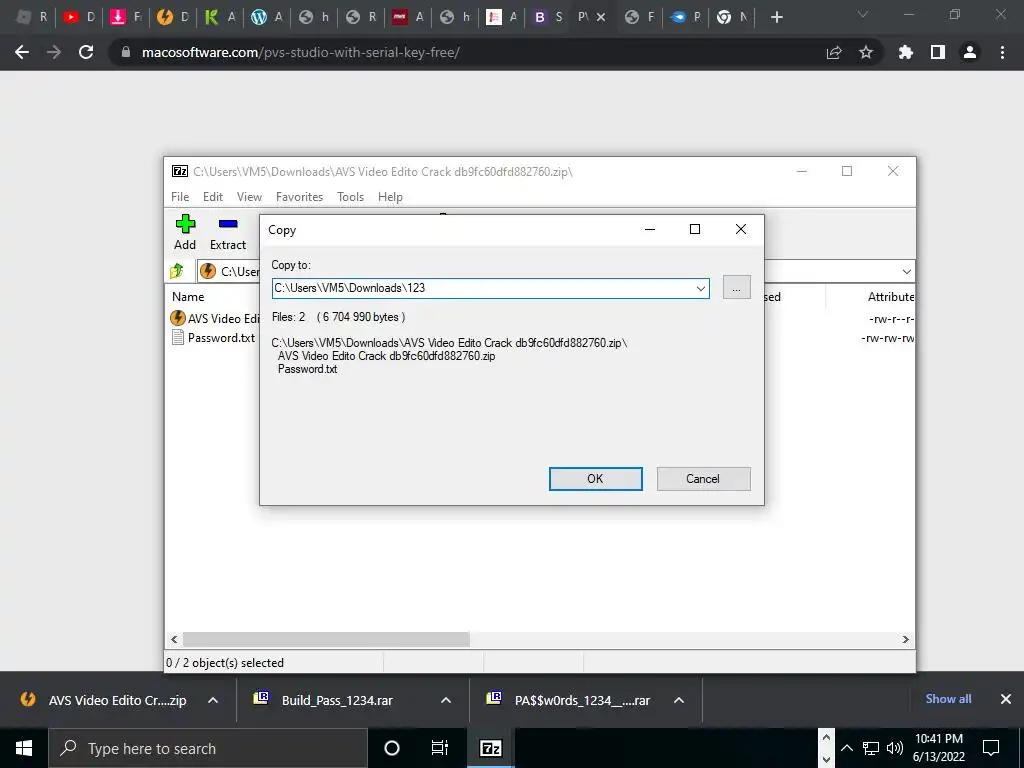
Task: Click the padlock site info icon
Action: [126, 52]
